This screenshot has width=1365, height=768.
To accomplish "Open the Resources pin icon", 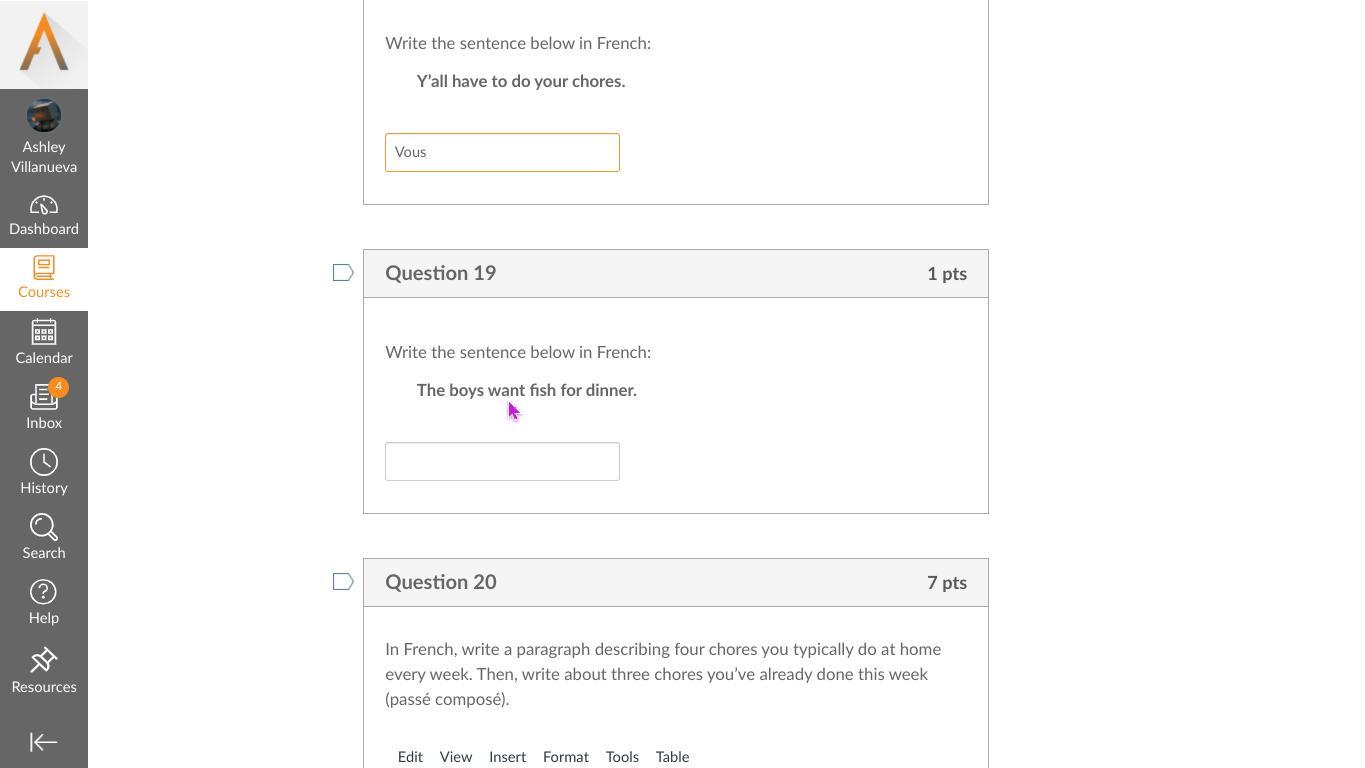I will [44, 661].
